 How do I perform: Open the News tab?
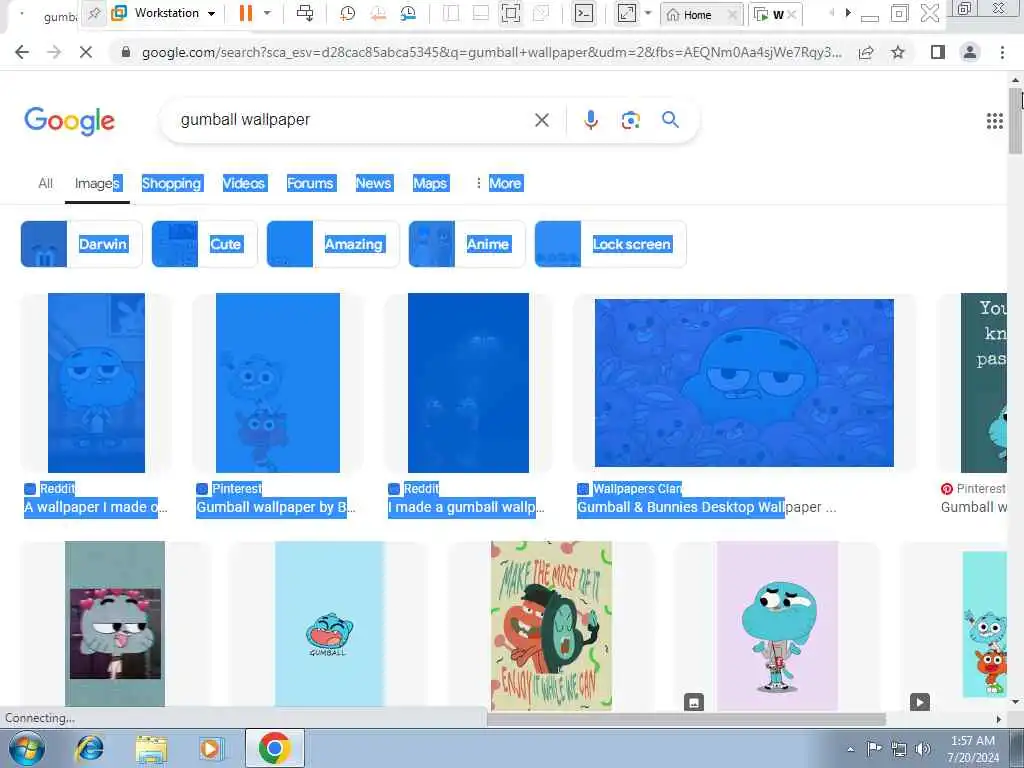(373, 184)
